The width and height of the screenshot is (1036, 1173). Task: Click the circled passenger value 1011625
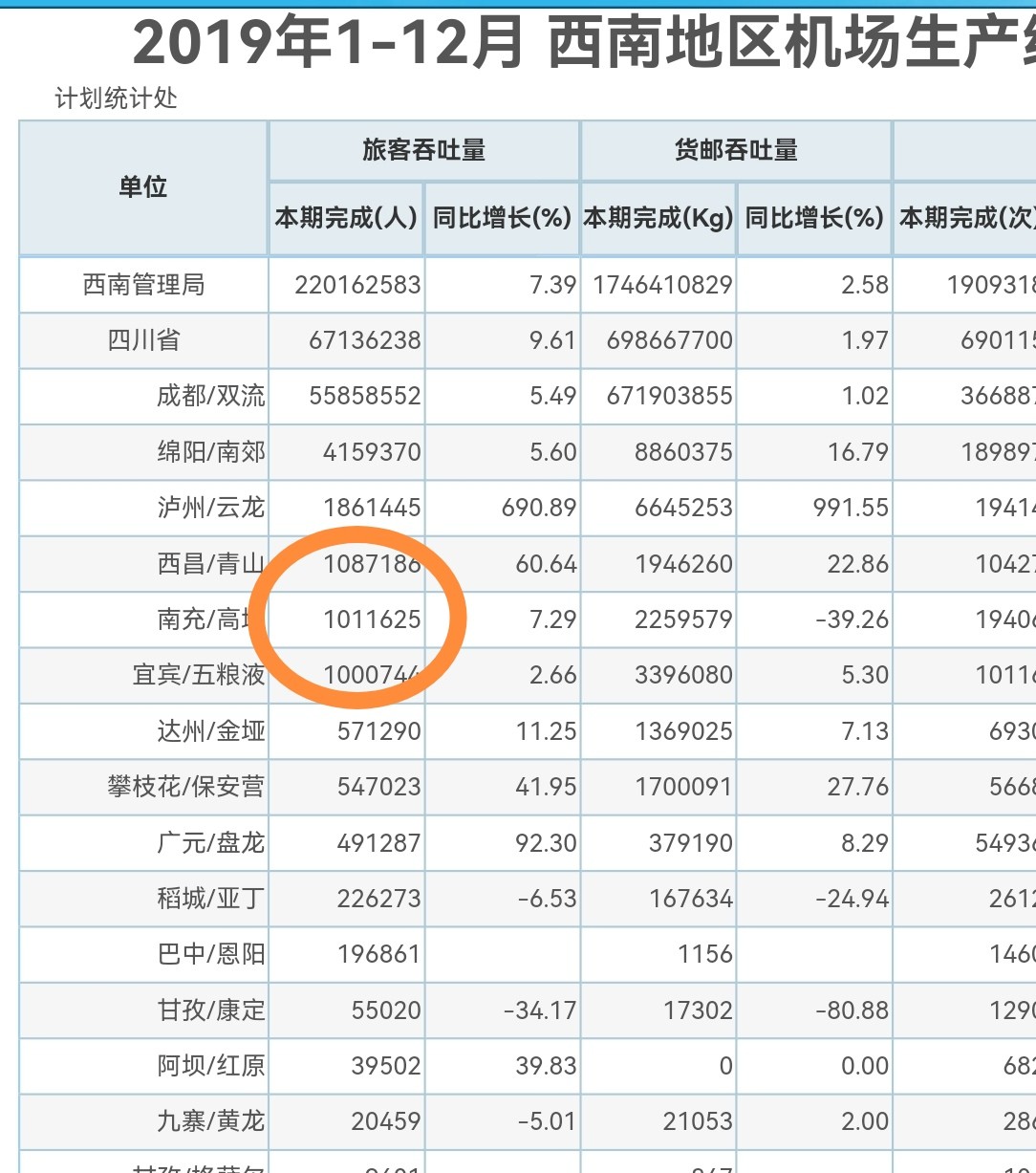372,619
